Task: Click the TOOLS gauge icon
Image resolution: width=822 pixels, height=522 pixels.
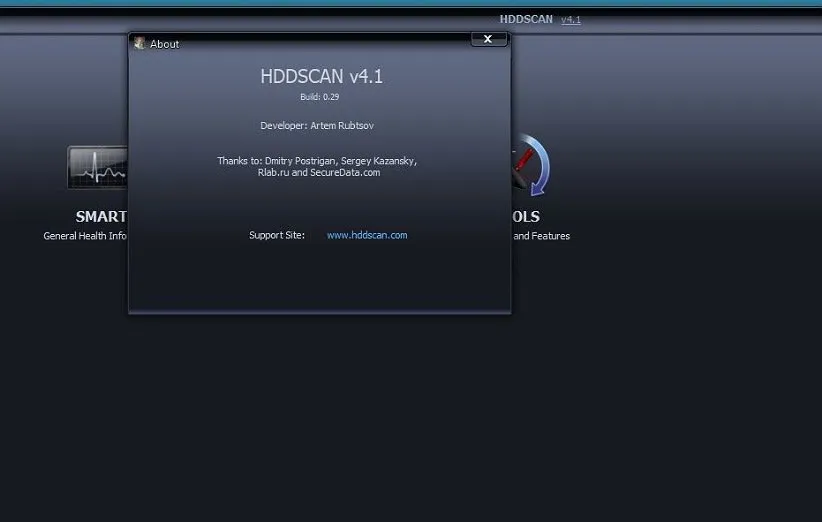Action: (531, 166)
